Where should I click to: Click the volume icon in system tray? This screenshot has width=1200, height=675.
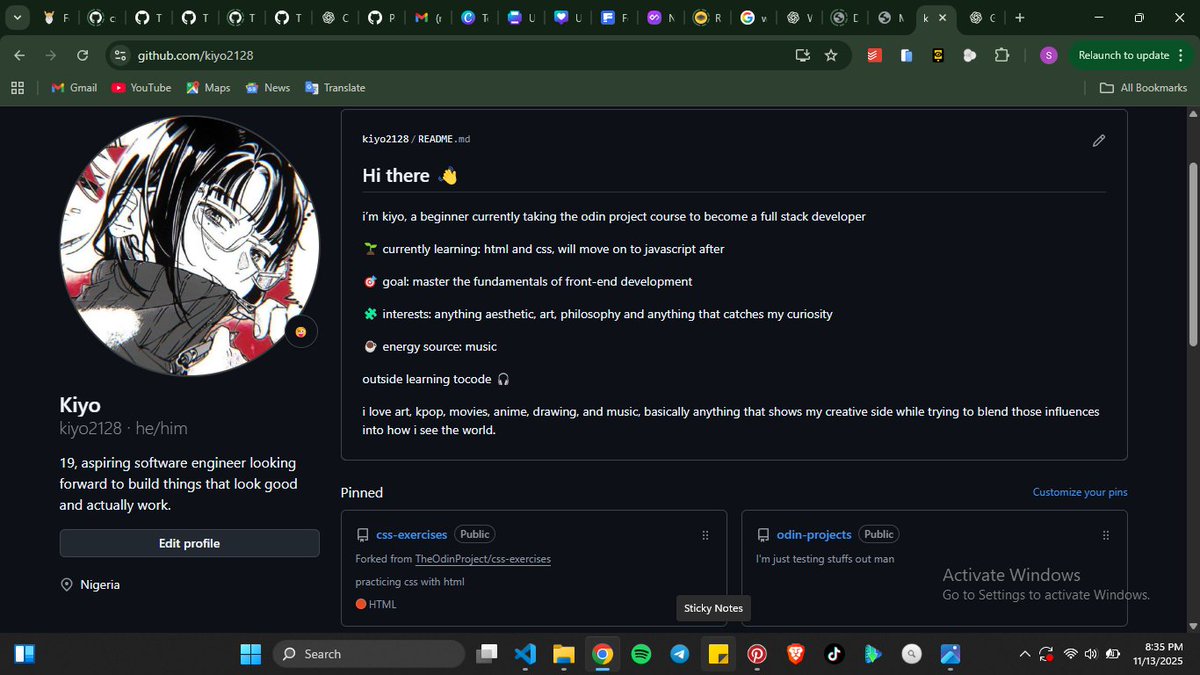1091,654
